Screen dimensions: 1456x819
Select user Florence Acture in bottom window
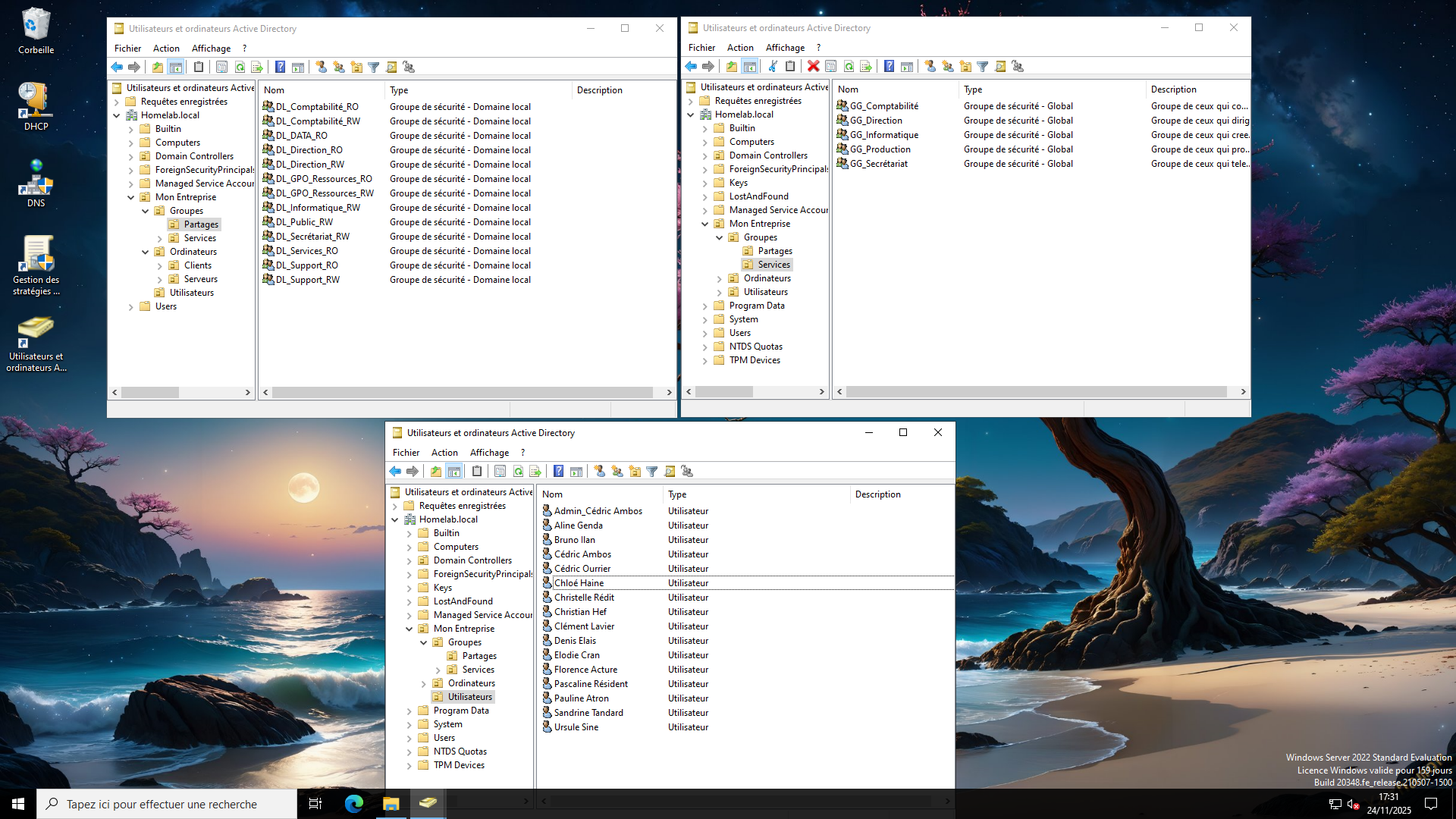coord(585,670)
